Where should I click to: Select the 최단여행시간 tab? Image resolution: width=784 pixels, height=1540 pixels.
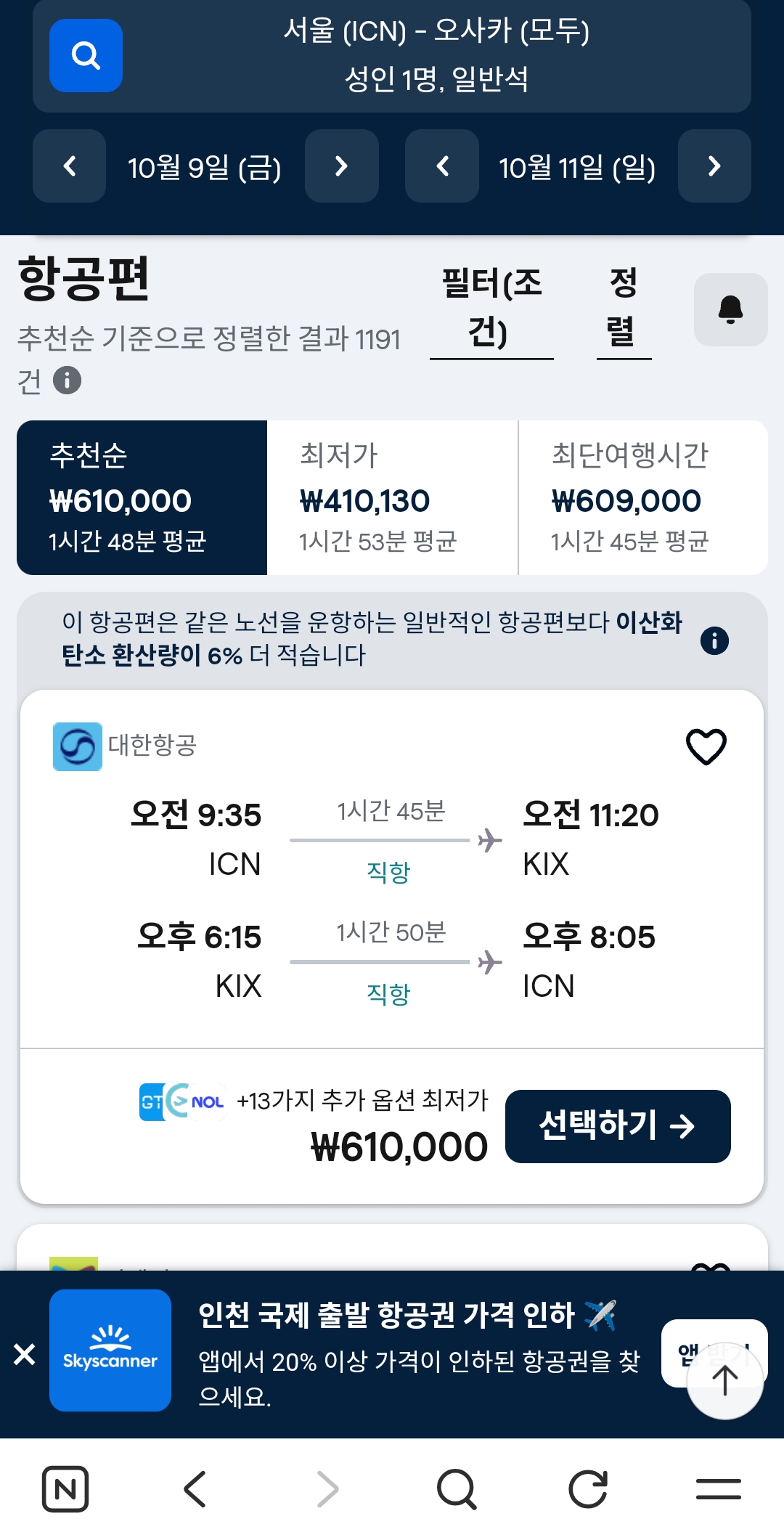[x=643, y=497]
